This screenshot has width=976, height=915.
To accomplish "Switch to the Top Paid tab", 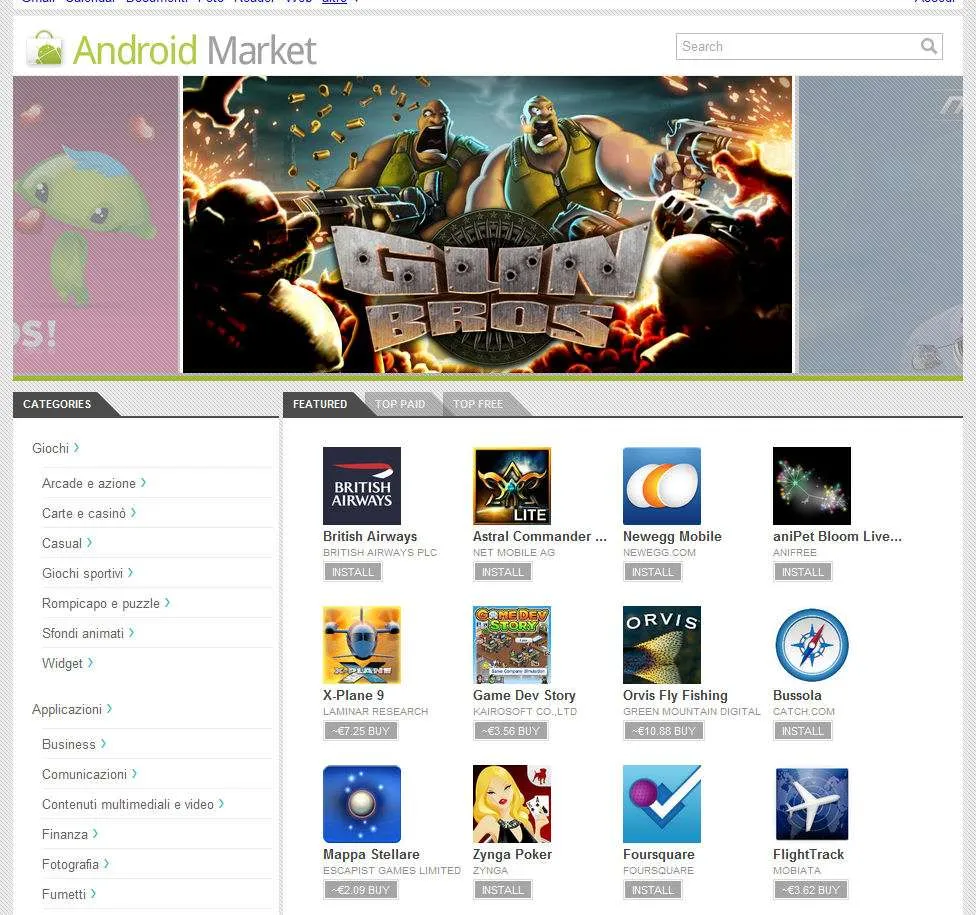I will [400, 404].
